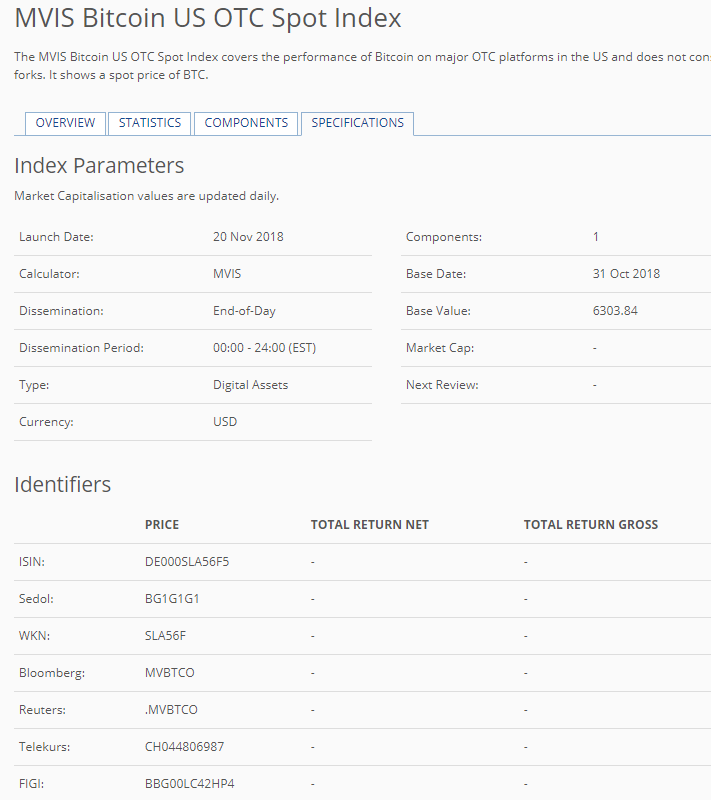Click the Sedol: row label
The image size is (711, 800).
click(36, 598)
